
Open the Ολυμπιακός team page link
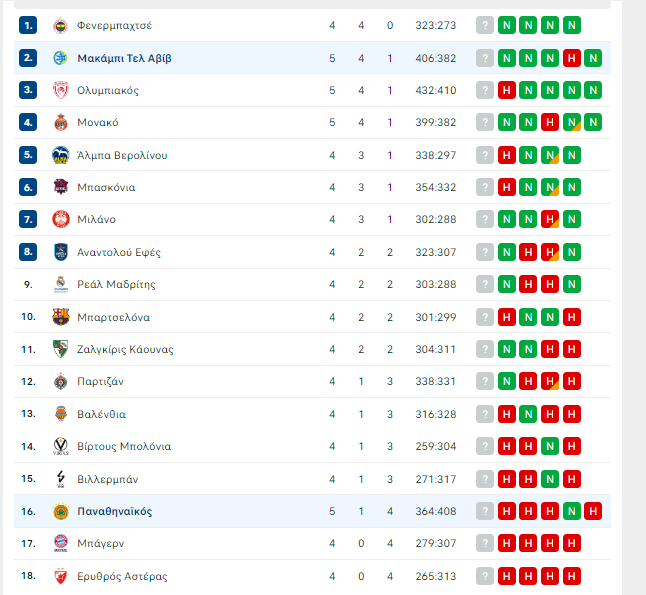coord(108,90)
